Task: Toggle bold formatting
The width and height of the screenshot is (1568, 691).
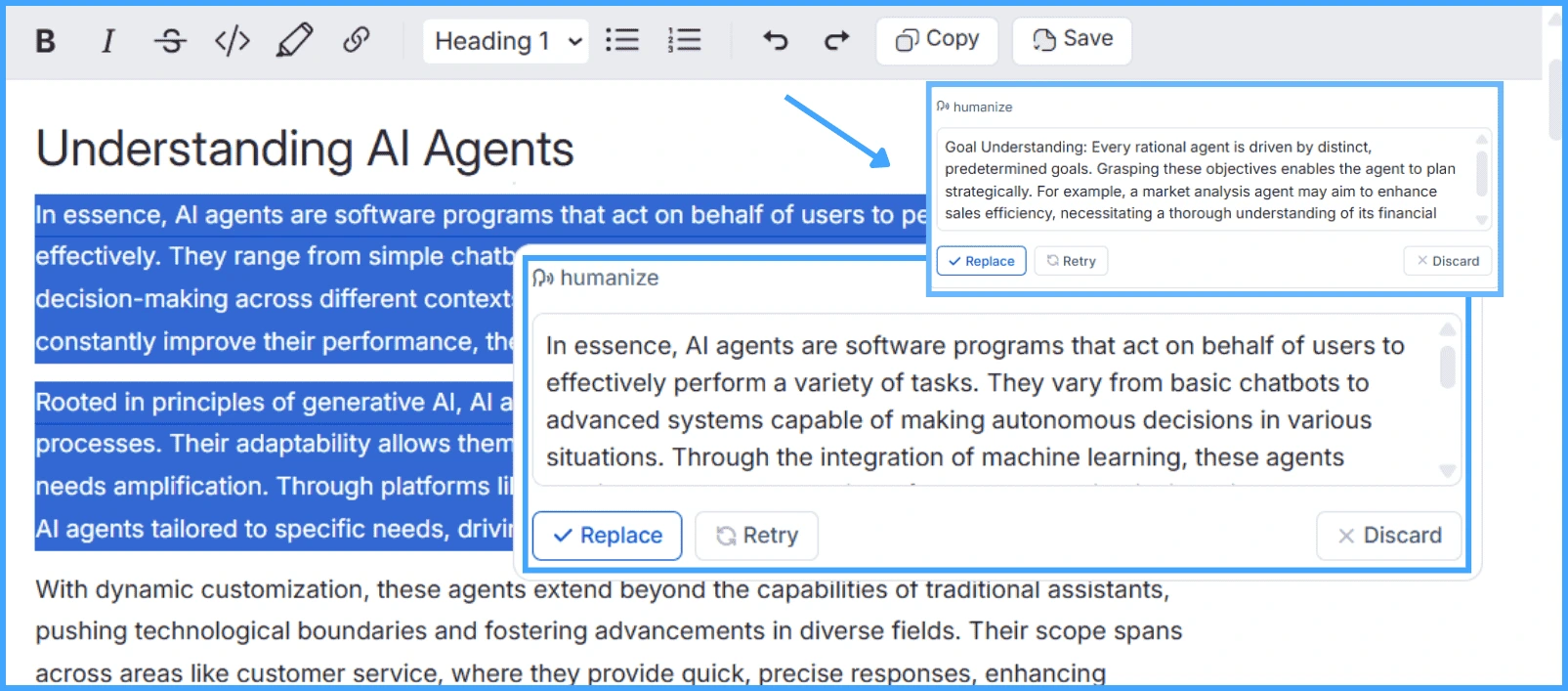Action: tap(45, 41)
